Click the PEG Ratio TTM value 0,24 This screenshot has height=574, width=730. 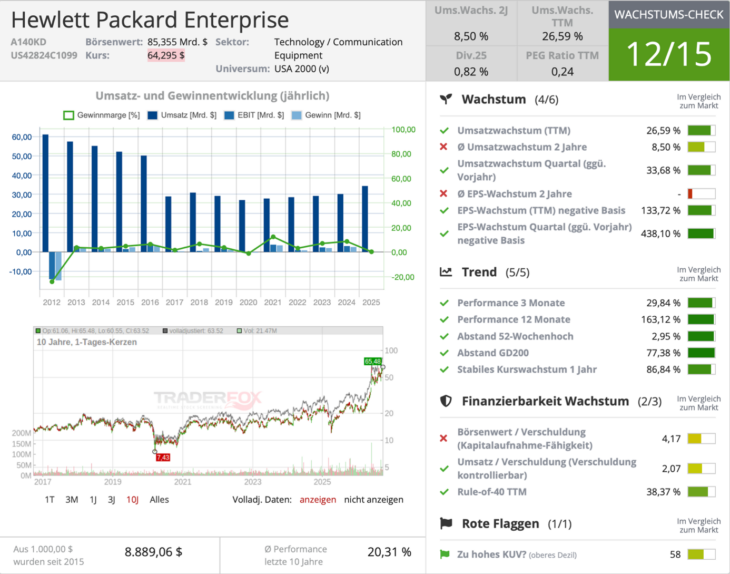tap(562, 72)
